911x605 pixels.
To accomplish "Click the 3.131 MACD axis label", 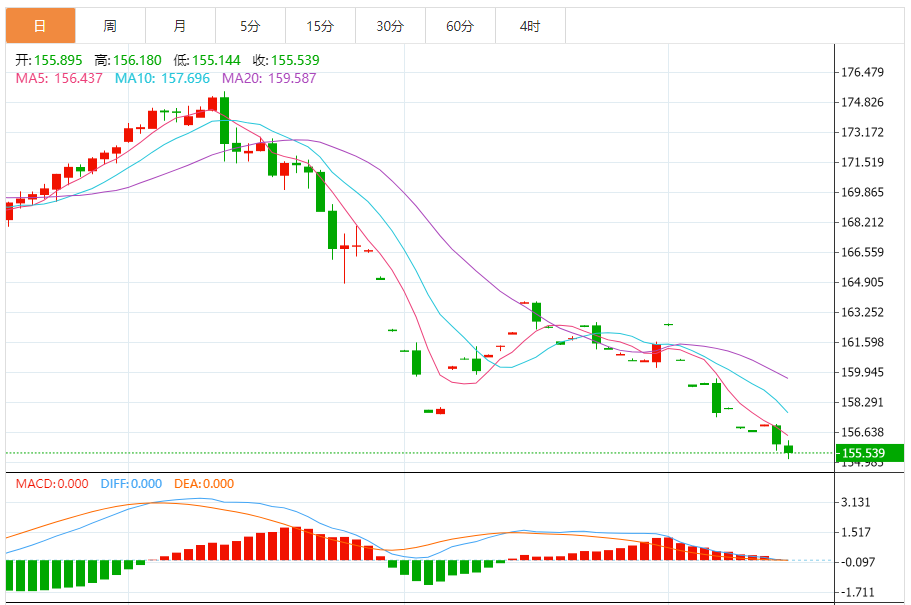I will pyautogui.click(x=856, y=502).
